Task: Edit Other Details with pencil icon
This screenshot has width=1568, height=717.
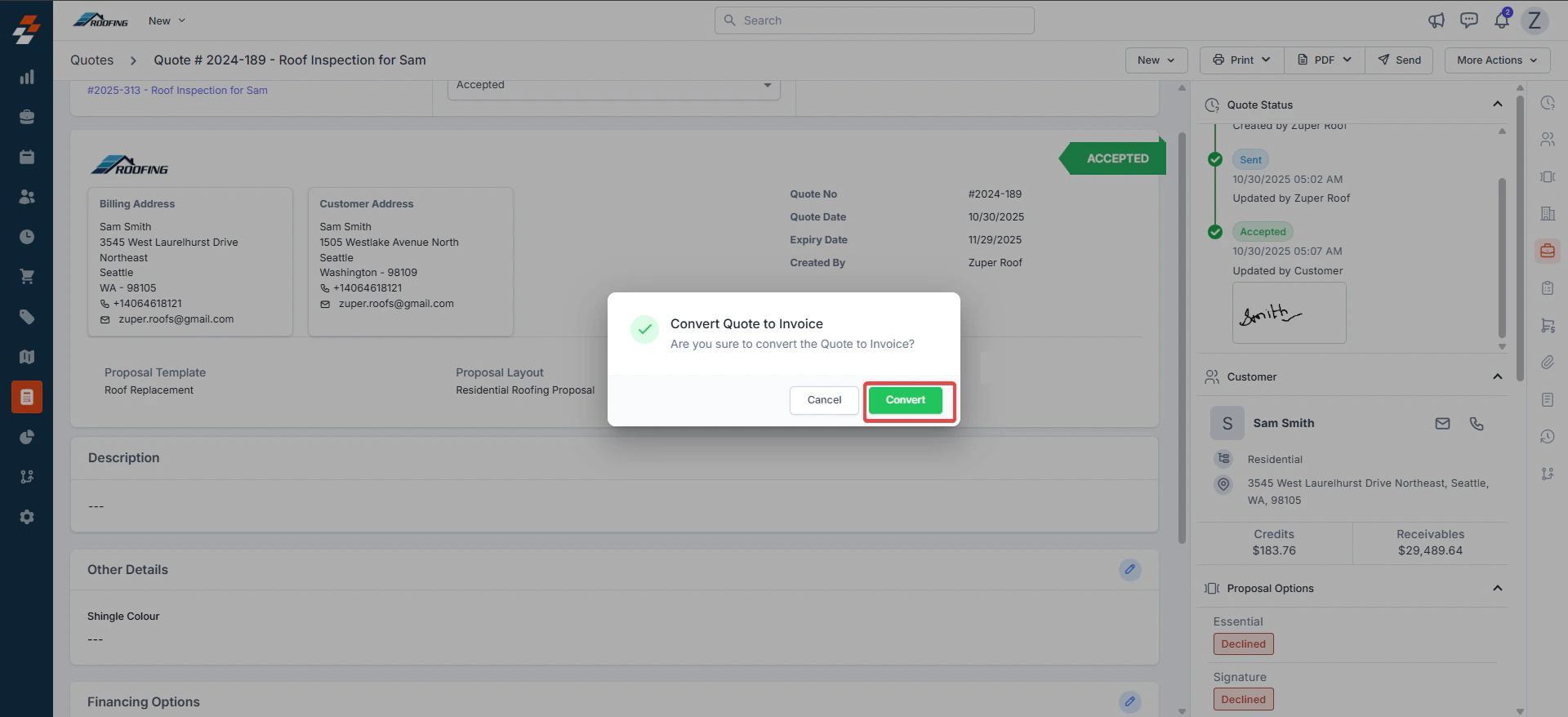Action: pos(1130,569)
